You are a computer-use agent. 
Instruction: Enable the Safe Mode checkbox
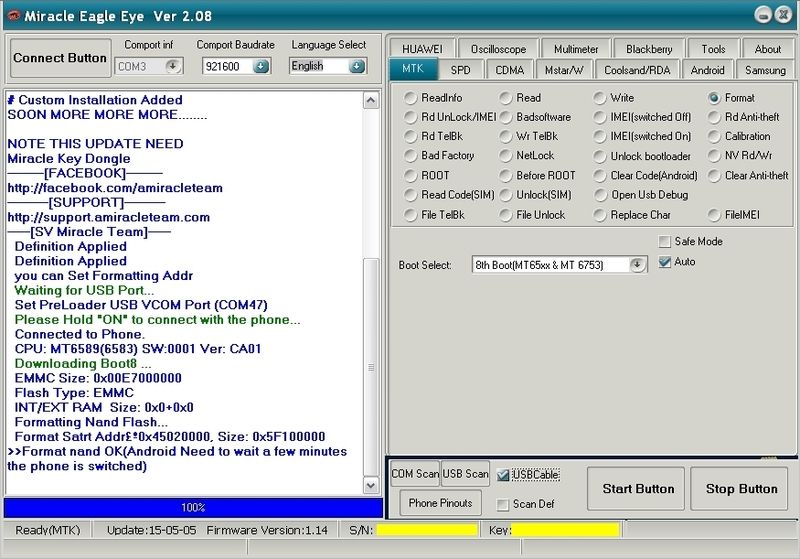[x=664, y=241]
